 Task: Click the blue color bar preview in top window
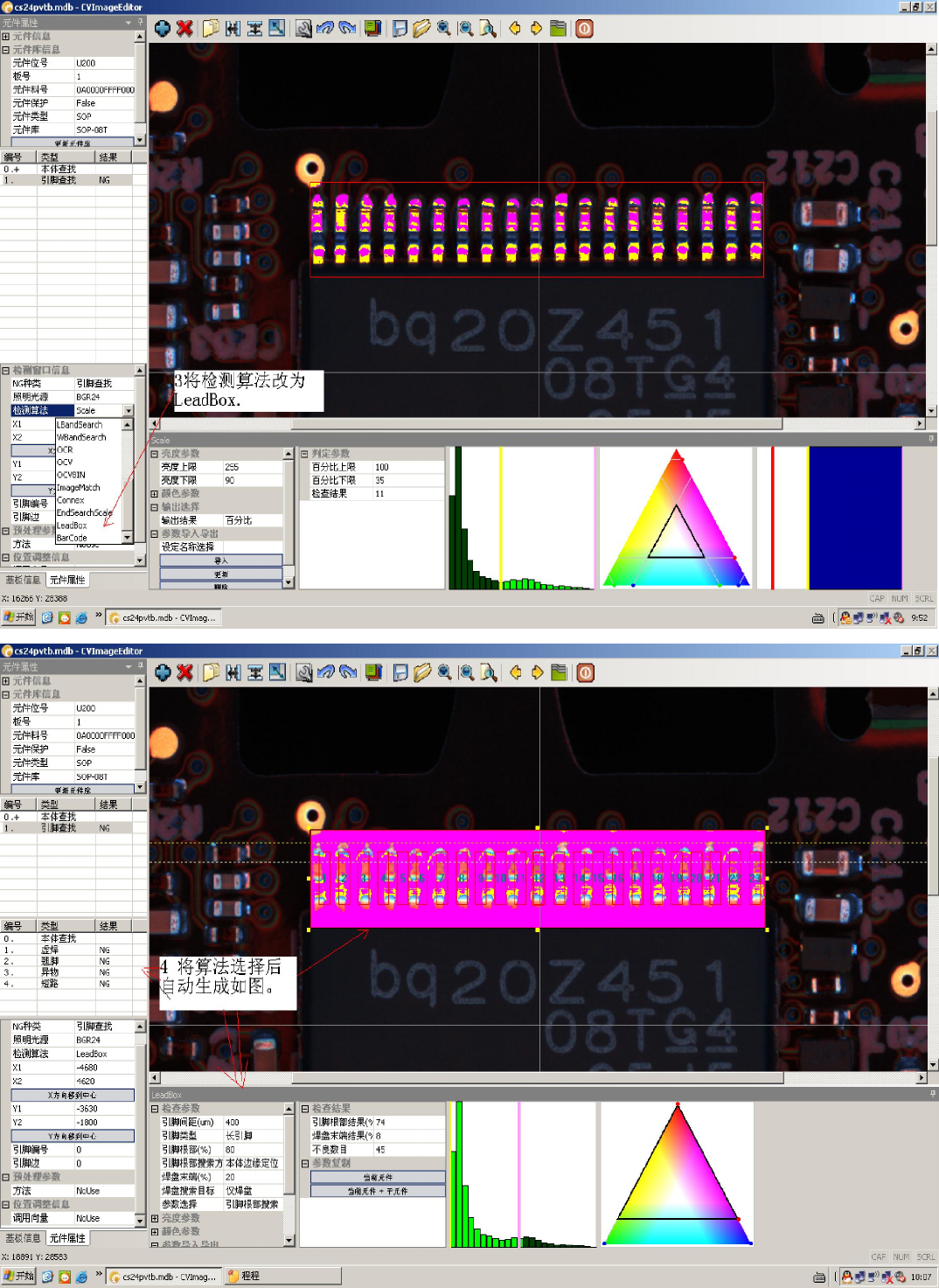point(854,518)
